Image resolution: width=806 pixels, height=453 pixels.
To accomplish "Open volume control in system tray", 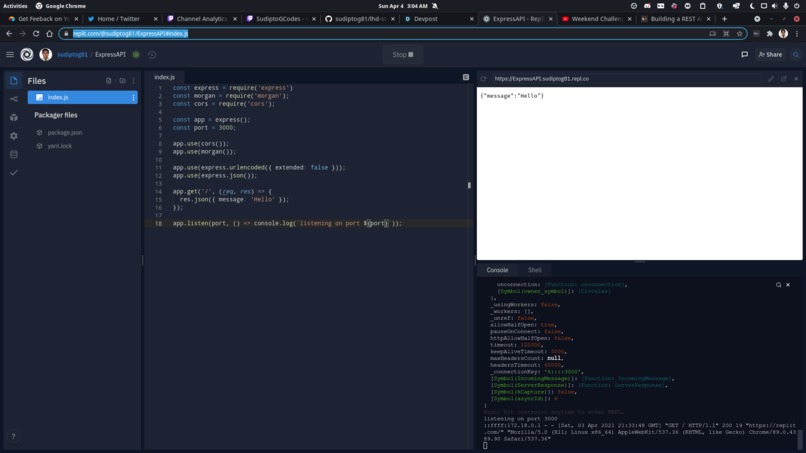I will point(774,6).
